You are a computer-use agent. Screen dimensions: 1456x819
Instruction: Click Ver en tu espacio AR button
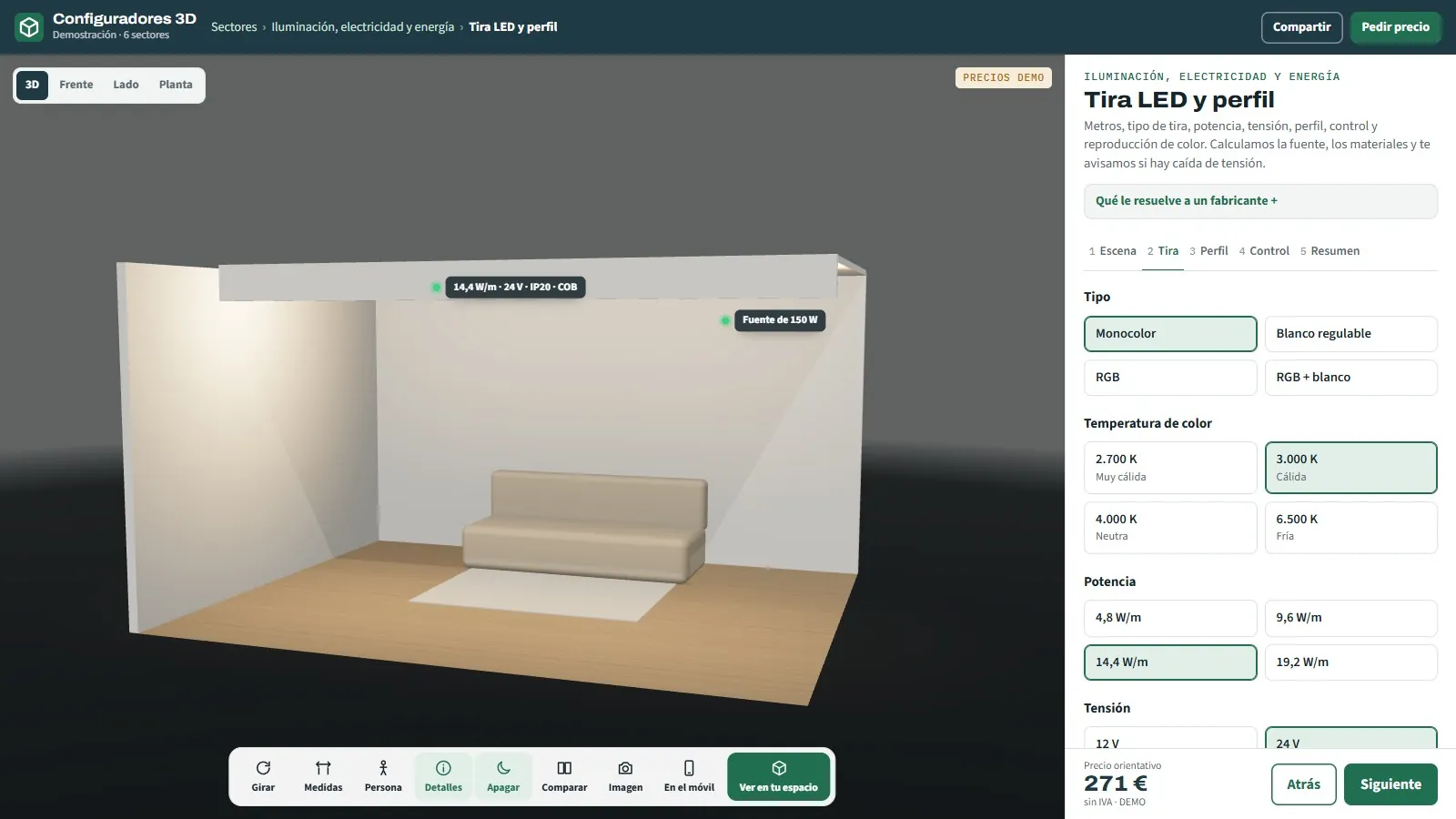pos(778,776)
